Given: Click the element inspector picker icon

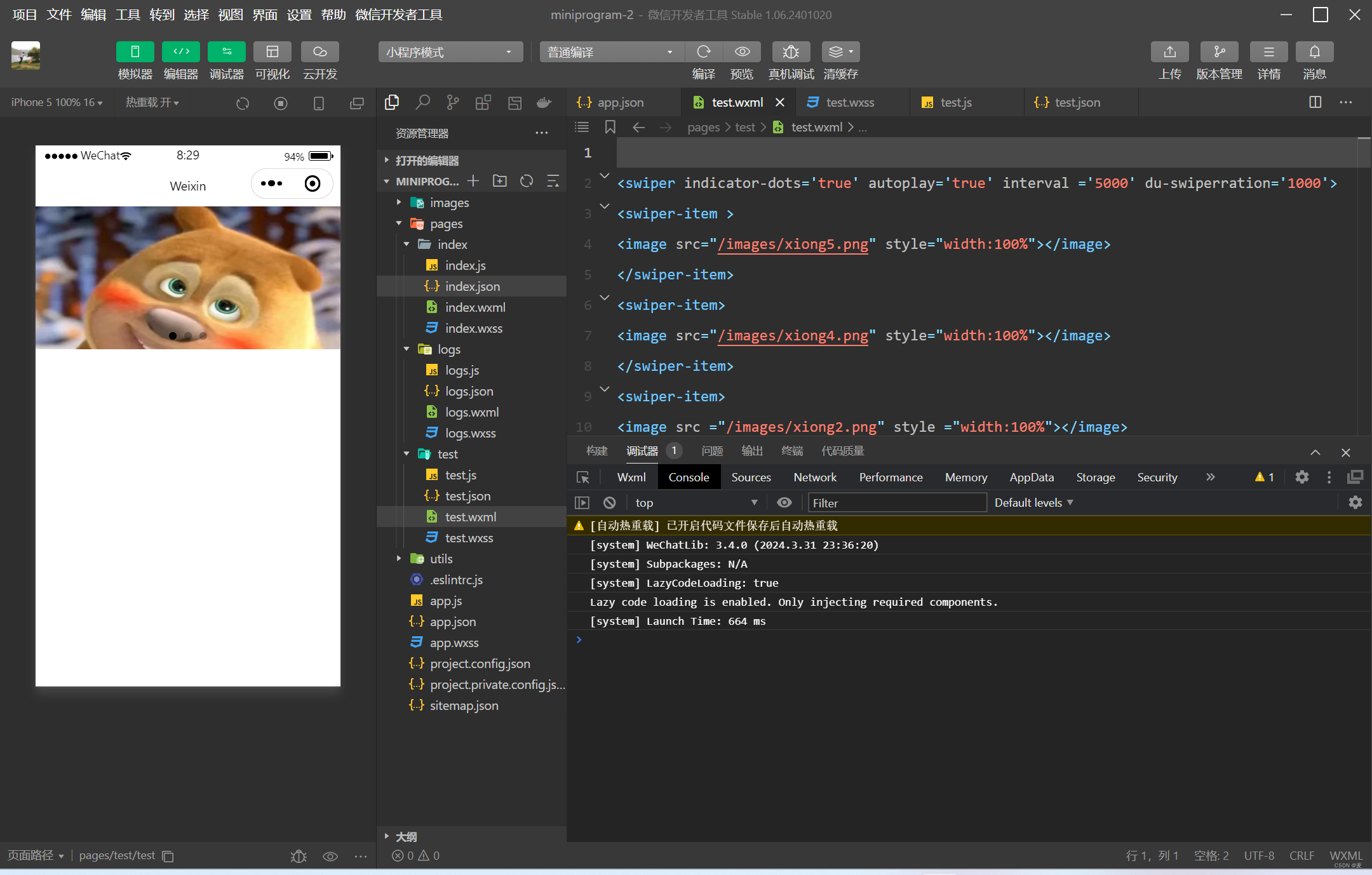Looking at the screenshot, I should [582, 477].
